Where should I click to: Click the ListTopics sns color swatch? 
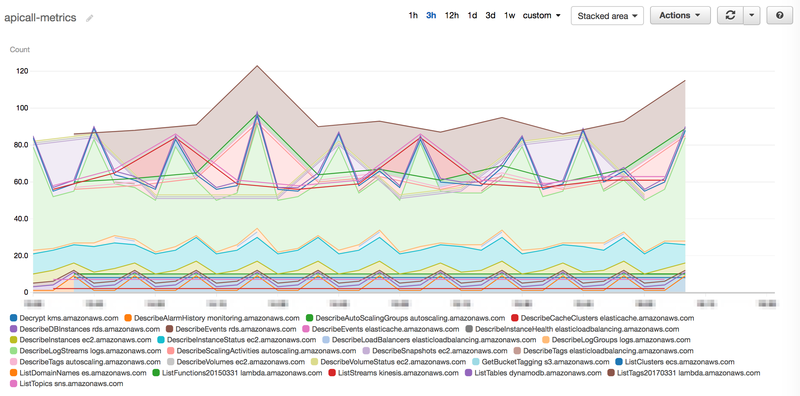13,384
